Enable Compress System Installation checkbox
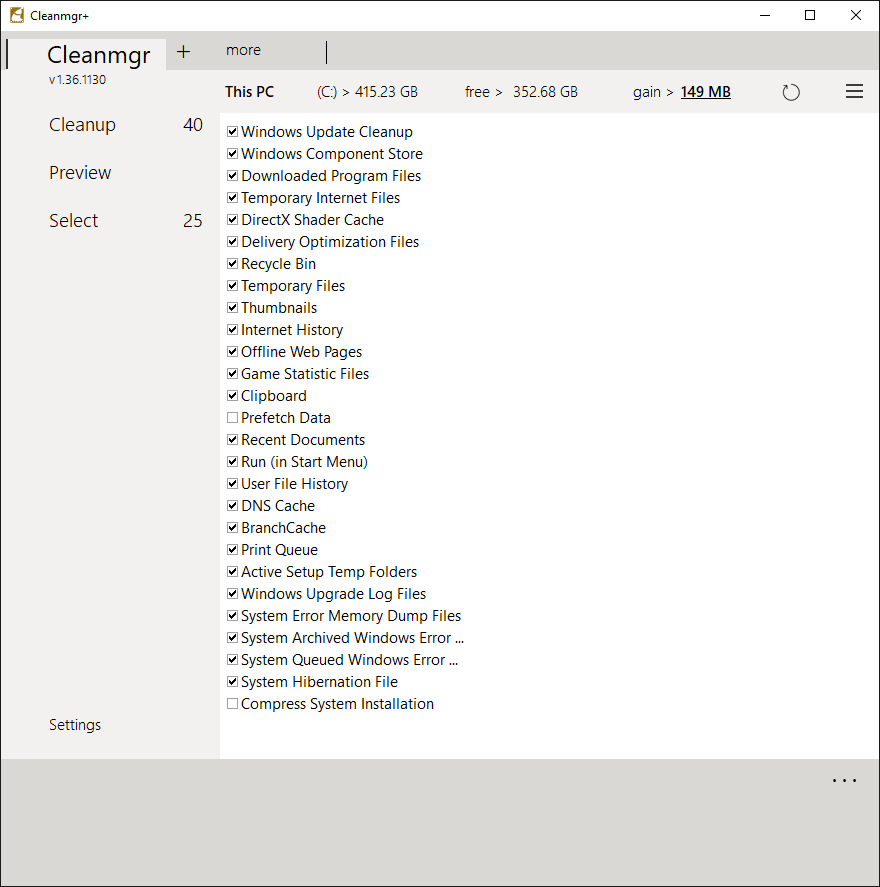This screenshot has width=880, height=887. (x=232, y=704)
